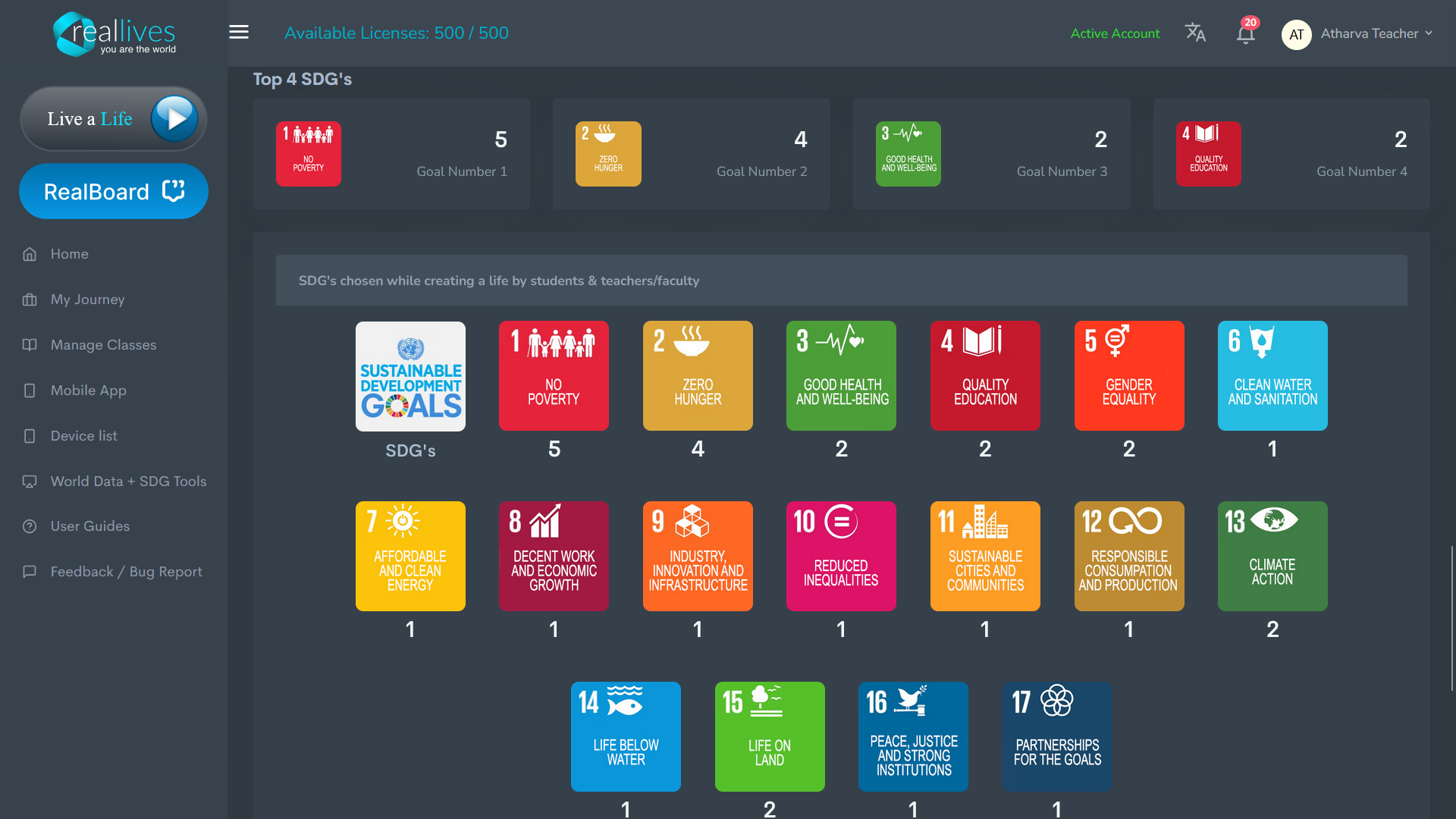Select the large Quality Education SDG tile
1456x819 pixels.
pos(985,375)
